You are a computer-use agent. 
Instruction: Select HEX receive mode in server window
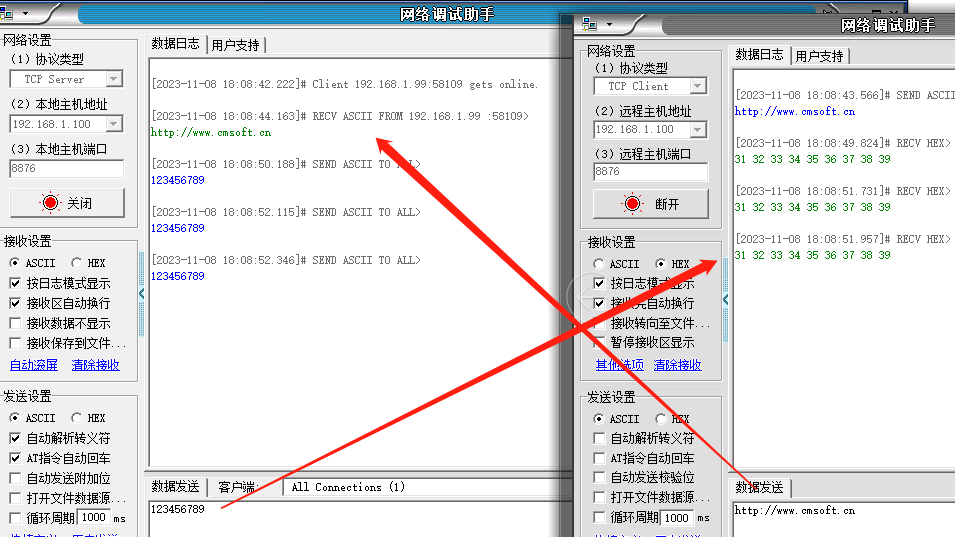pyautogui.click(x=77, y=263)
